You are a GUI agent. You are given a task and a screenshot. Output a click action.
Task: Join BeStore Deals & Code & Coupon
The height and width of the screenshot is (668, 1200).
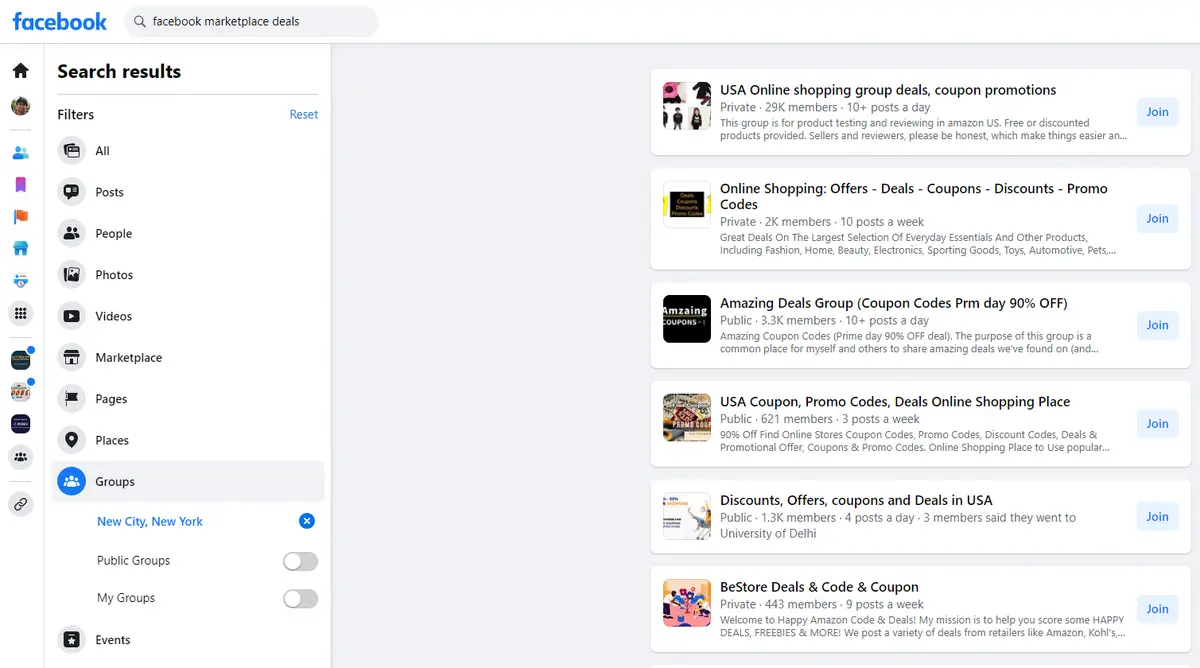coord(1157,609)
